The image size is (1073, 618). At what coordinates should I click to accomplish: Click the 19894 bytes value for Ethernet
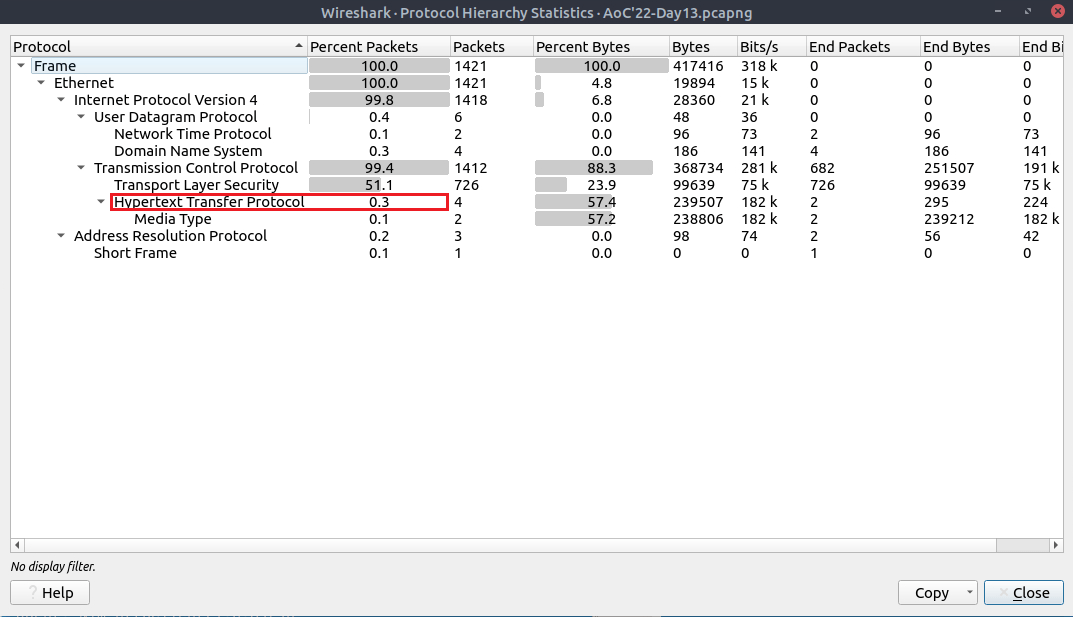[694, 83]
